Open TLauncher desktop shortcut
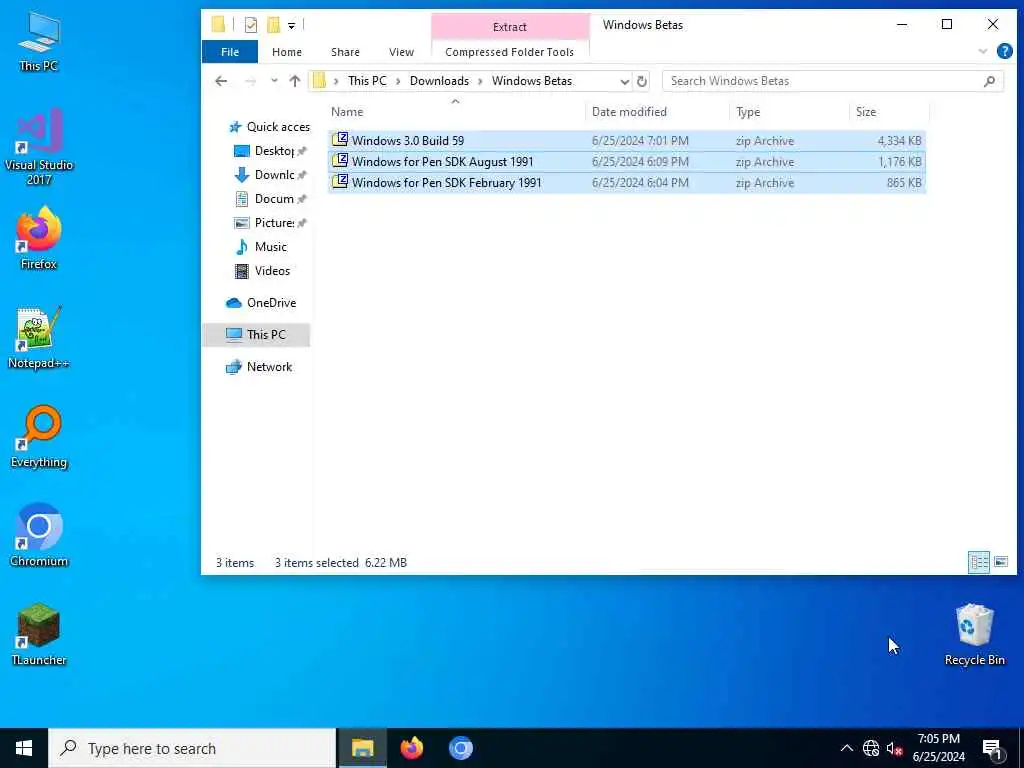The image size is (1024, 768). point(39,635)
